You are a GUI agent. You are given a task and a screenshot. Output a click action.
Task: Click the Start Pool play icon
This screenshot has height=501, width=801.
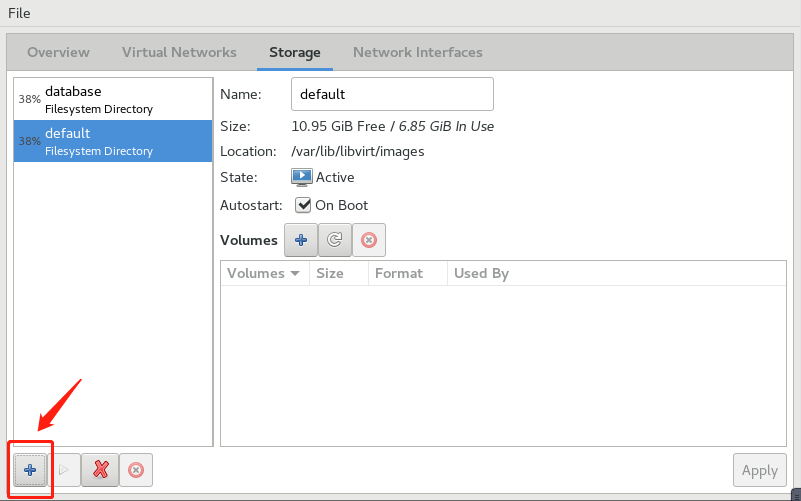(x=64, y=469)
